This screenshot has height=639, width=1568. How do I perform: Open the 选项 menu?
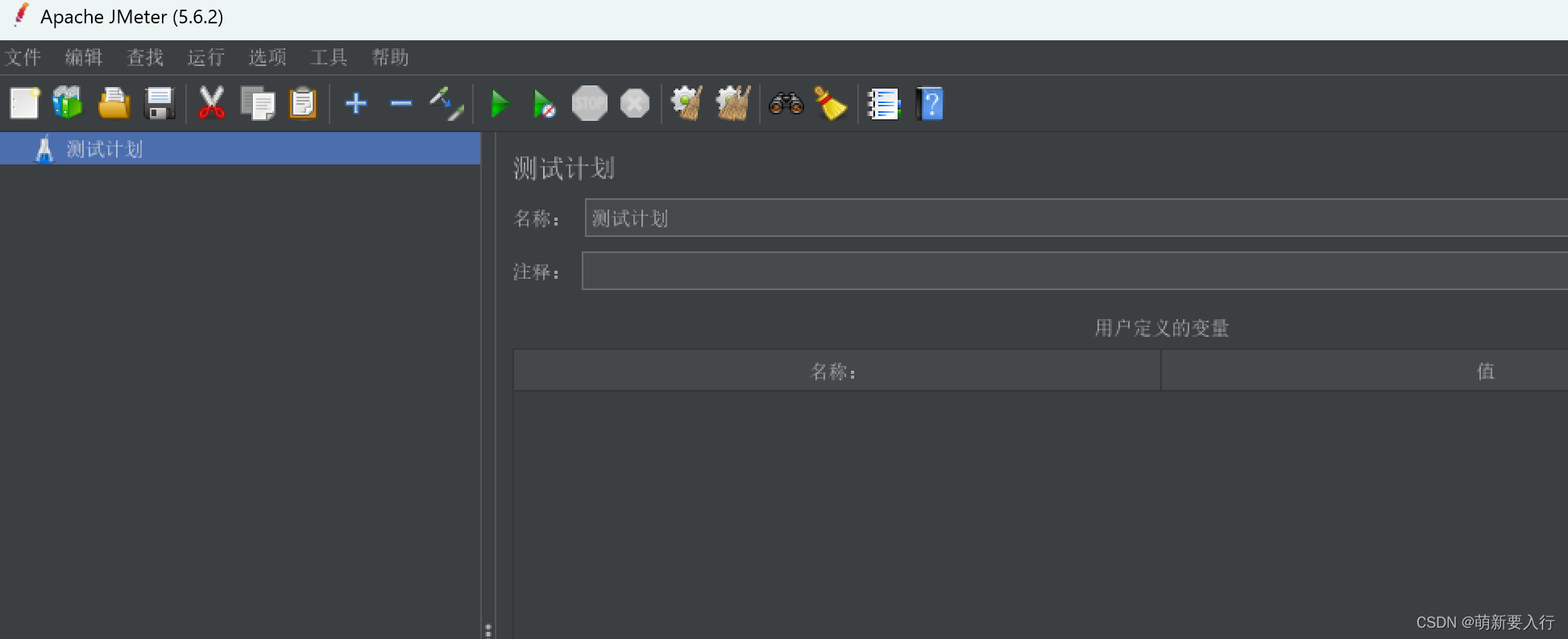[268, 57]
